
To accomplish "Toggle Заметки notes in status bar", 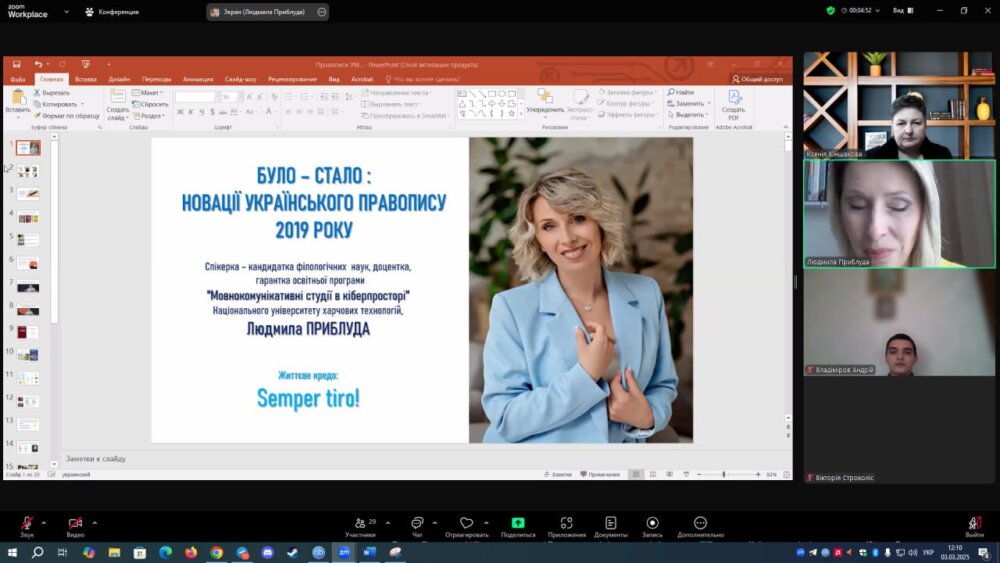I will pos(557,474).
